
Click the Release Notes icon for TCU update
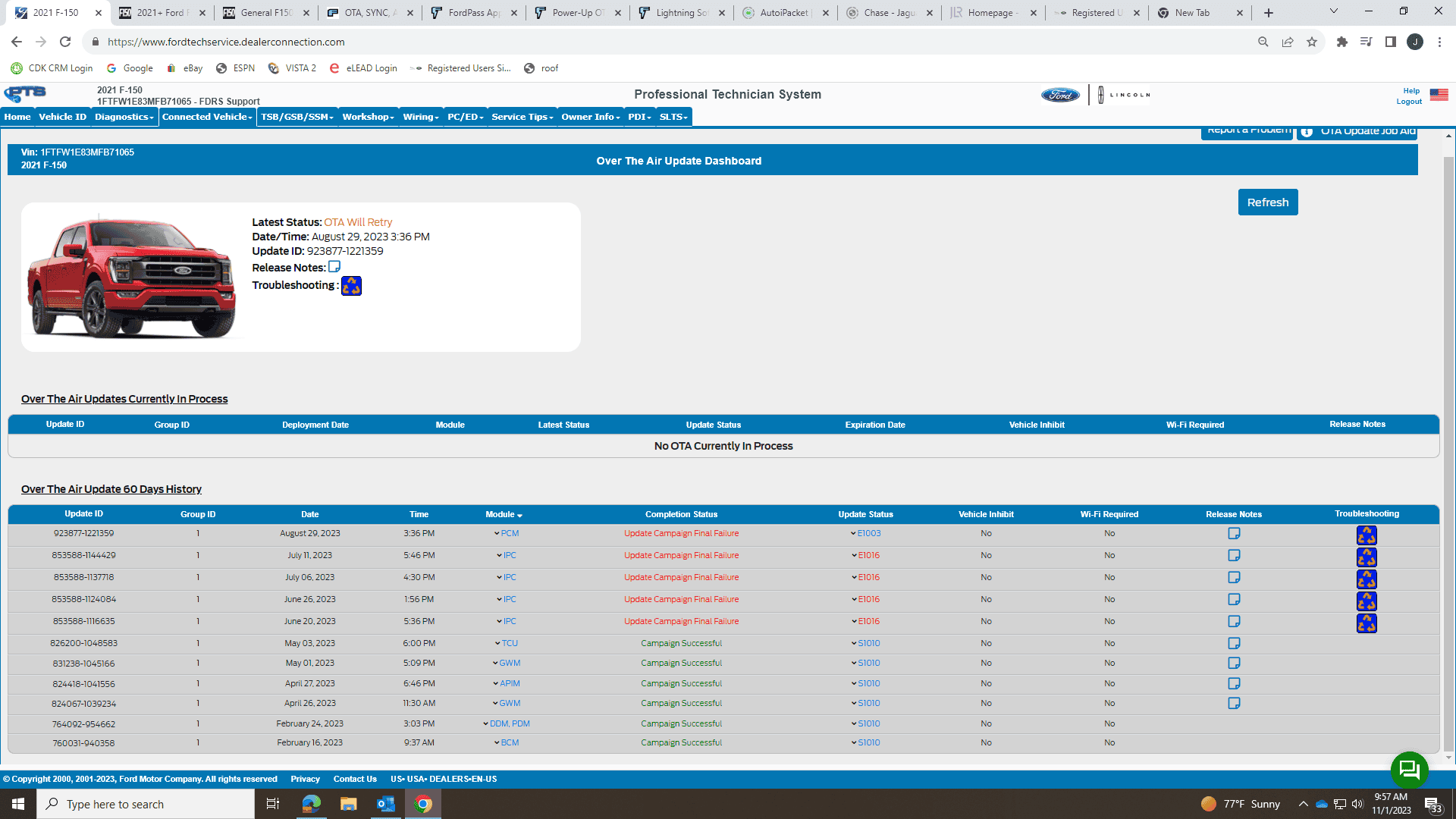[1233, 643]
